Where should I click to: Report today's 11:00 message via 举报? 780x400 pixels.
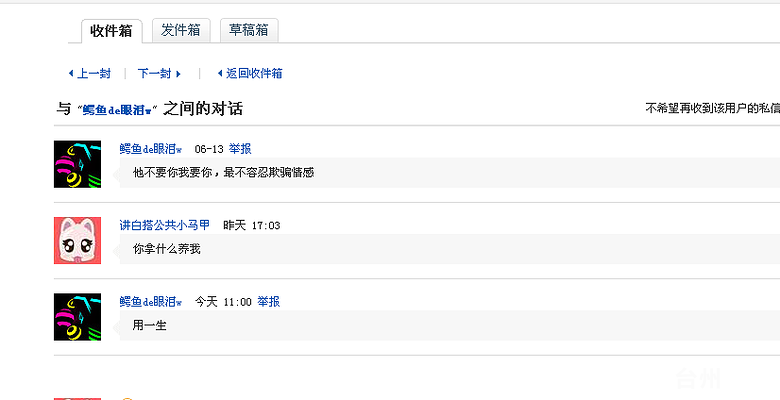pyautogui.click(x=268, y=301)
